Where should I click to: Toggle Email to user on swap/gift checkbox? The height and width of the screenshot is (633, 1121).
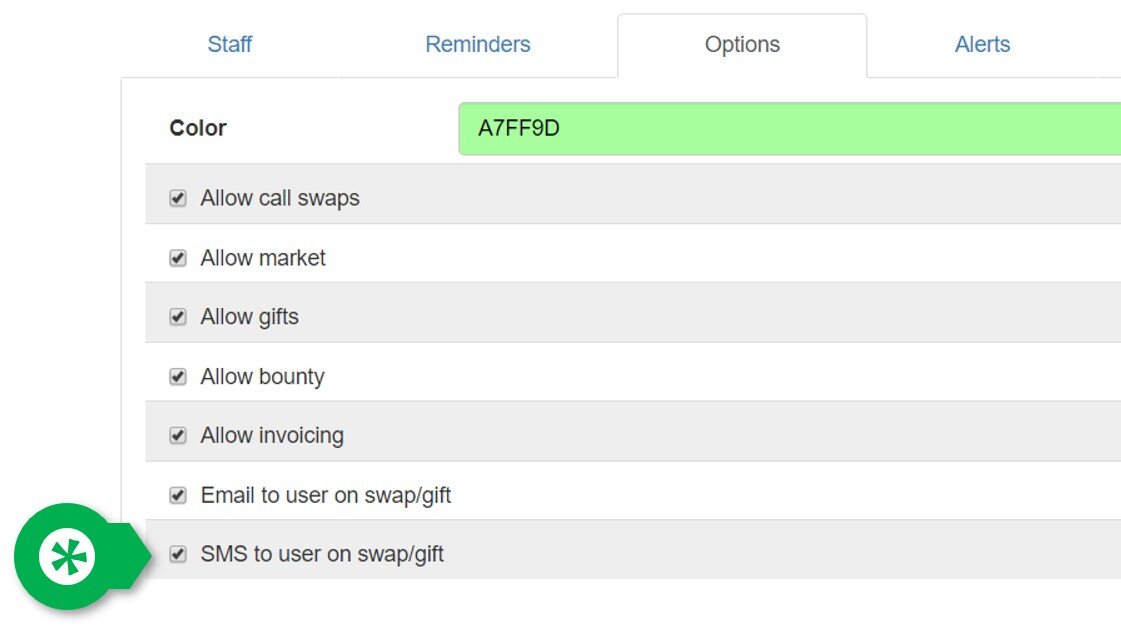pos(178,495)
